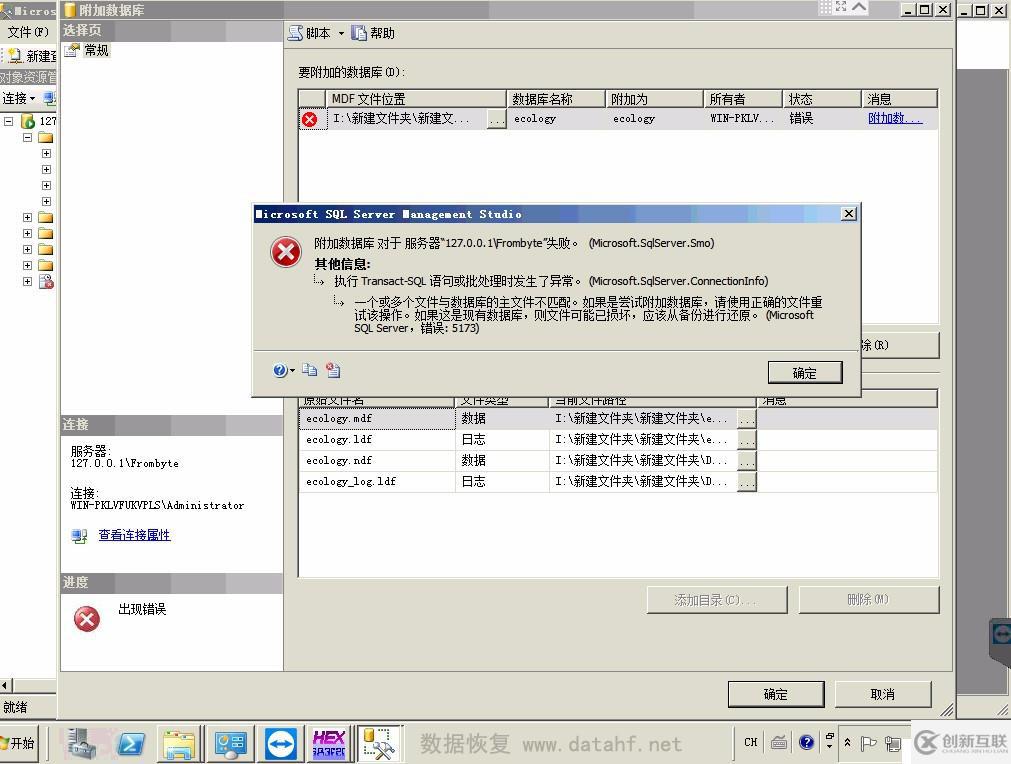Click the left arrow of Object Explorer scrollbar
The width and height of the screenshot is (1011, 764).
coord(5,685)
